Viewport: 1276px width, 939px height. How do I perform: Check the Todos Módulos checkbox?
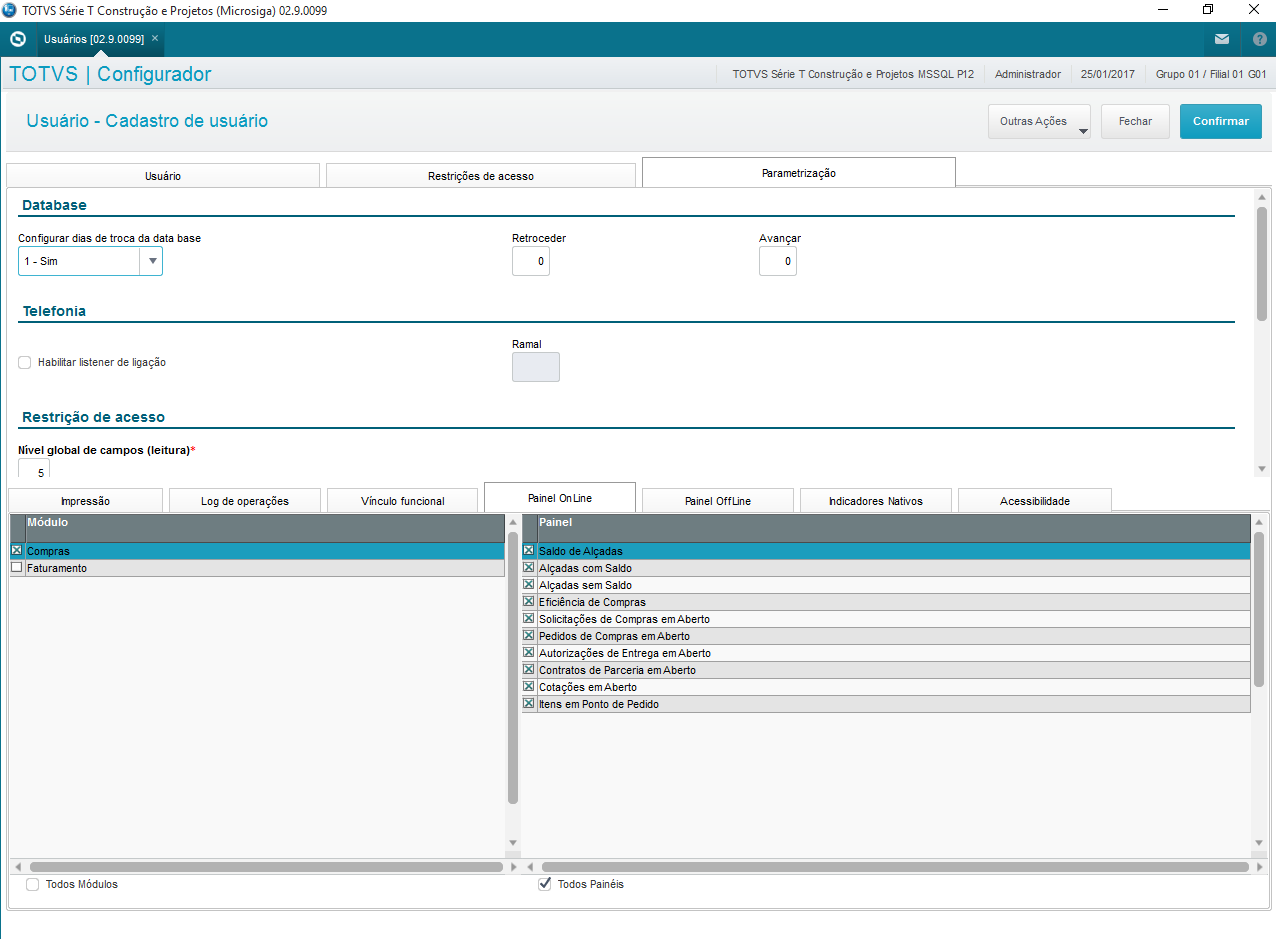(33, 884)
